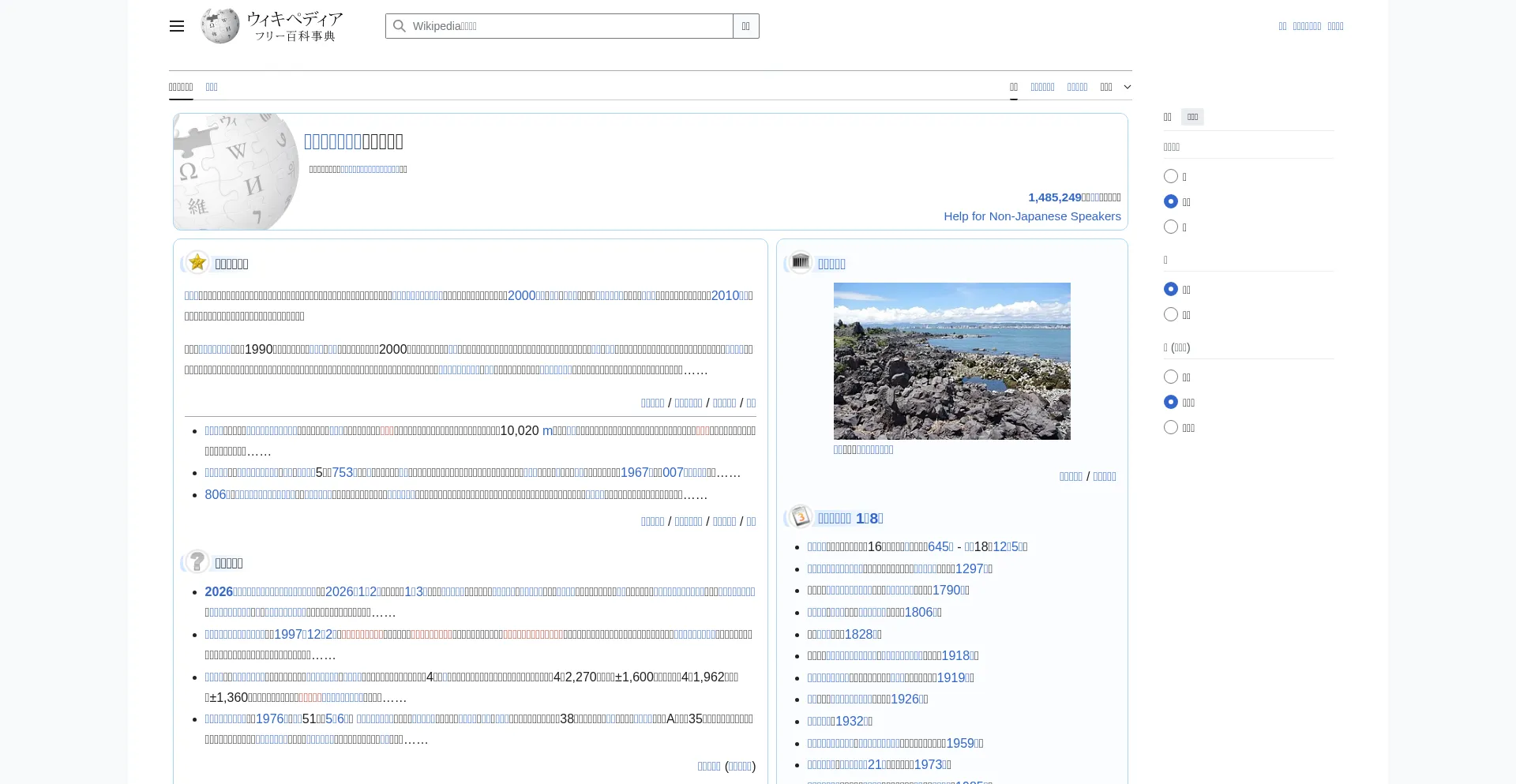Select the small text size radio option
The width and height of the screenshot is (1516, 784).
click(x=1171, y=177)
